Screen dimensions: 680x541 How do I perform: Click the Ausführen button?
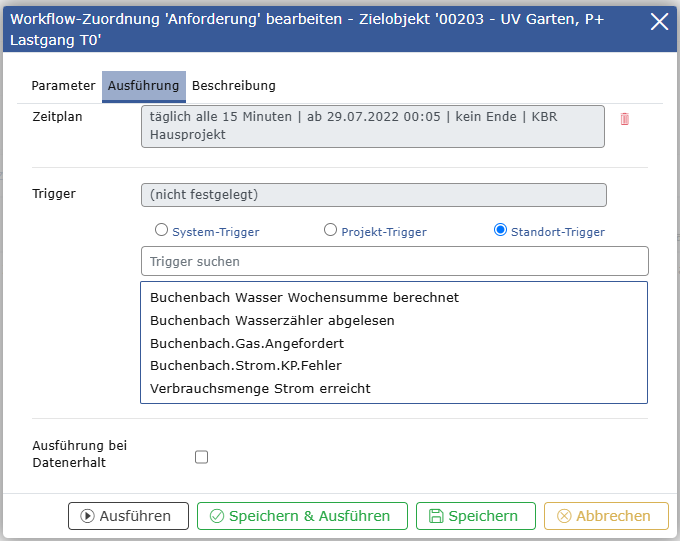pyautogui.click(x=128, y=516)
